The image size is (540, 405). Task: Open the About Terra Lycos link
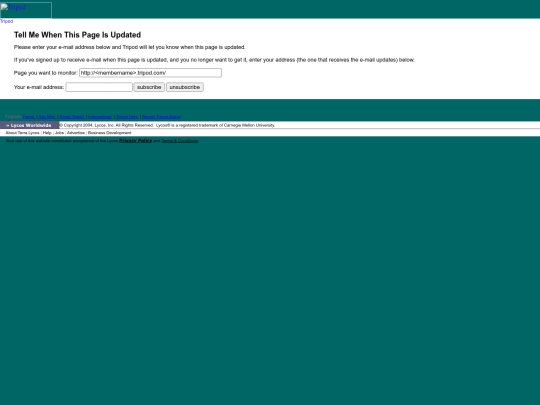click(22, 133)
